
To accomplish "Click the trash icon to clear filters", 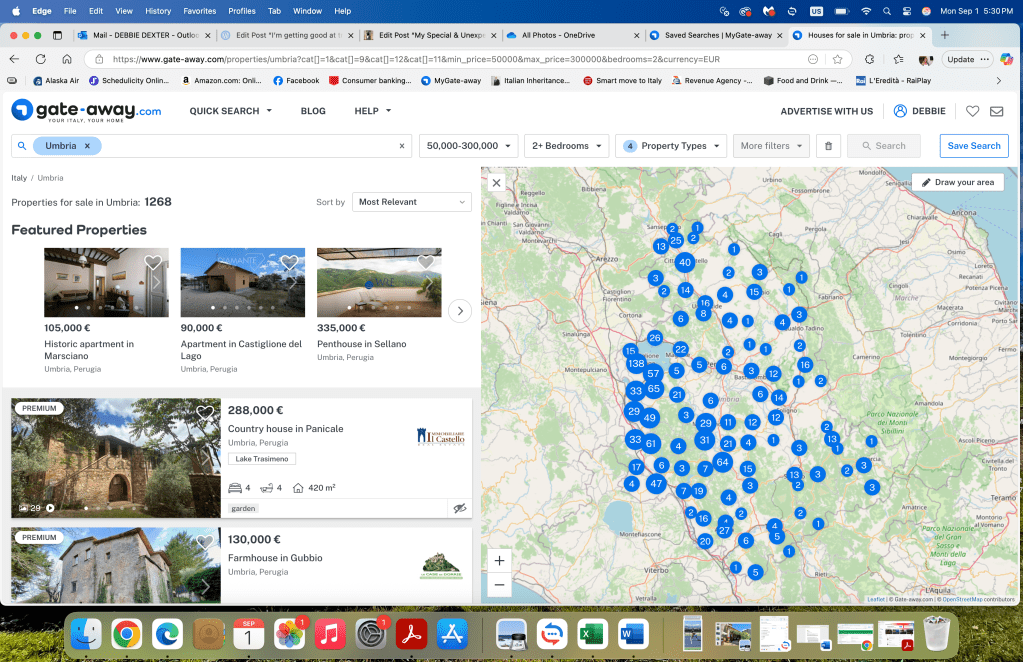I will tap(828, 146).
